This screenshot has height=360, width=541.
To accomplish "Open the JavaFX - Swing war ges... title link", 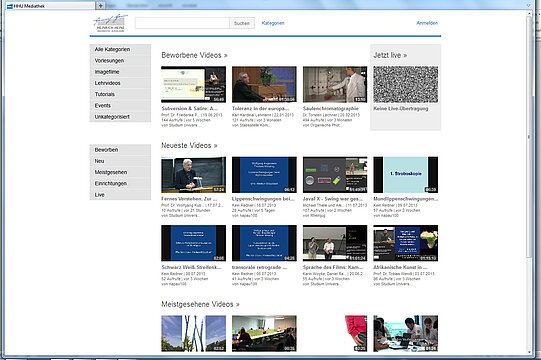I will (x=333, y=199).
